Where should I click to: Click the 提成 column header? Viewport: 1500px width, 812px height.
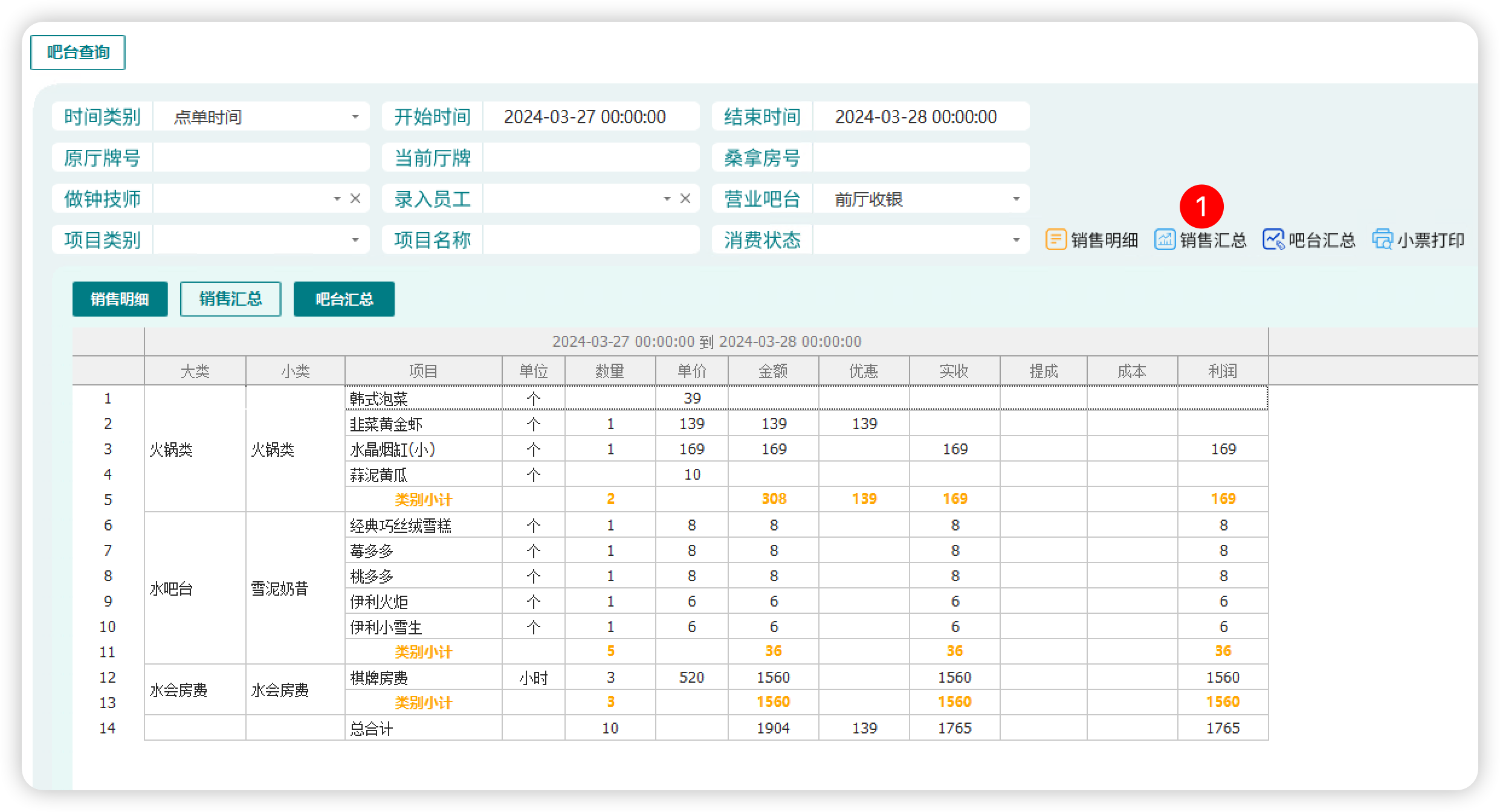coord(1044,371)
